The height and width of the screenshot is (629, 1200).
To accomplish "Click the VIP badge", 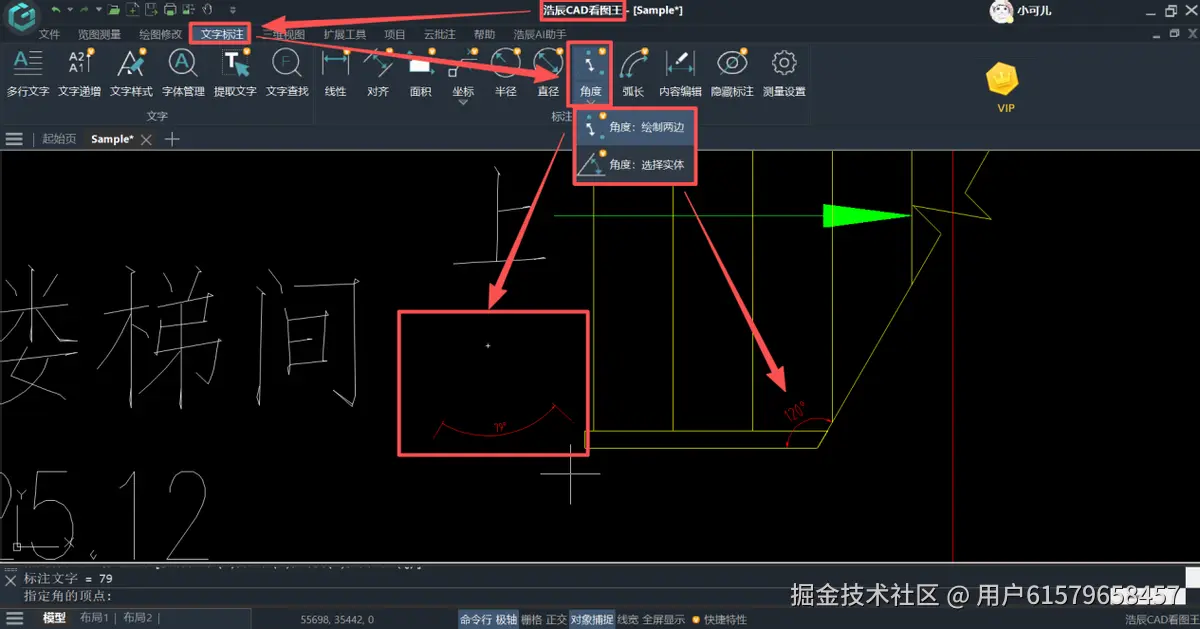I will point(1006,87).
